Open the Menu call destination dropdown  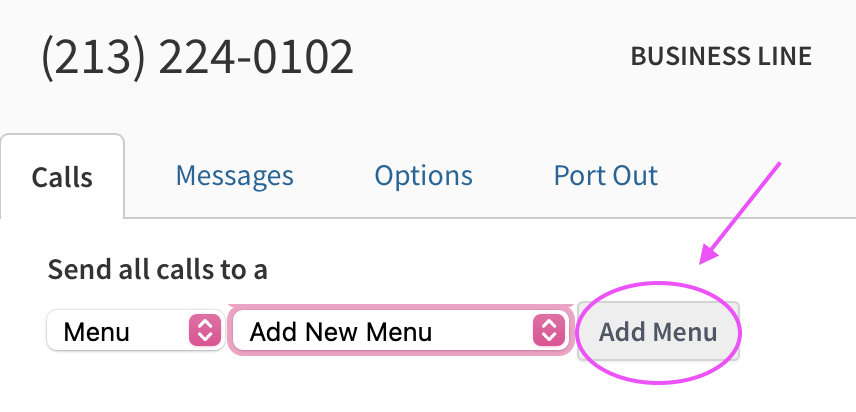133,331
